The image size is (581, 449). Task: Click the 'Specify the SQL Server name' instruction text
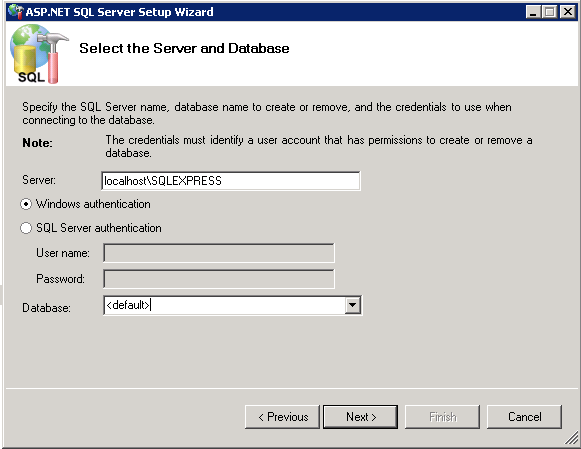coord(267,113)
